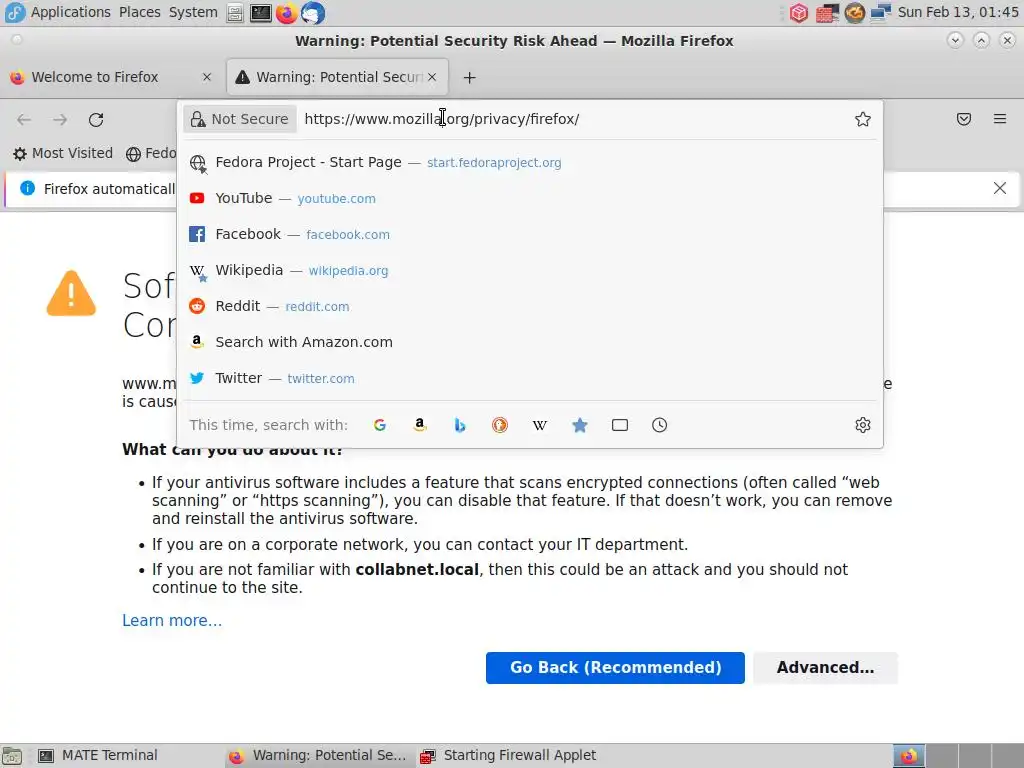Click the firewall tray icon
The width and height of the screenshot is (1024, 768).
tap(827, 12)
